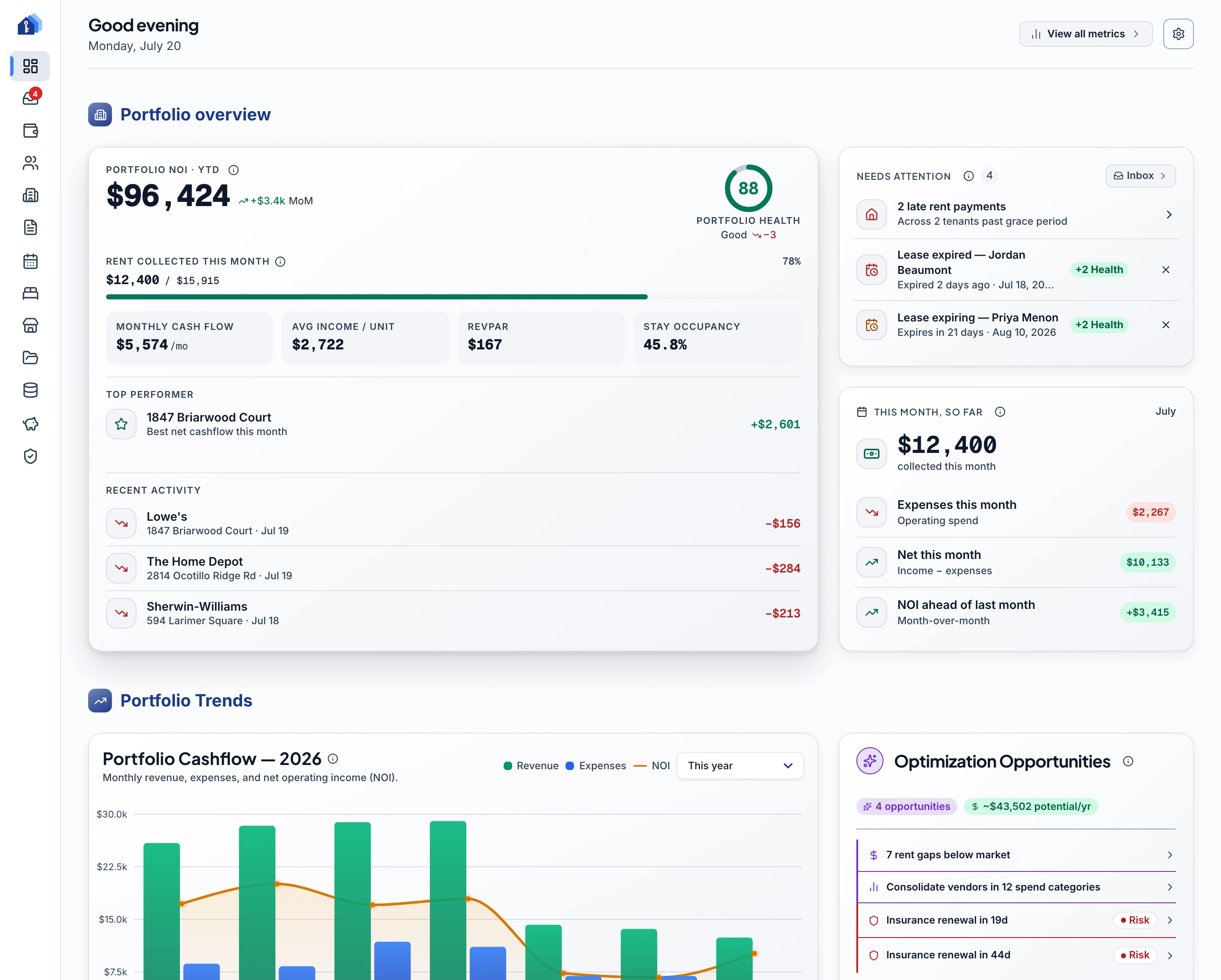This screenshot has width=1221, height=980.
Task: Show info for Portfolio Cashflow 2026
Action: click(333, 759)
